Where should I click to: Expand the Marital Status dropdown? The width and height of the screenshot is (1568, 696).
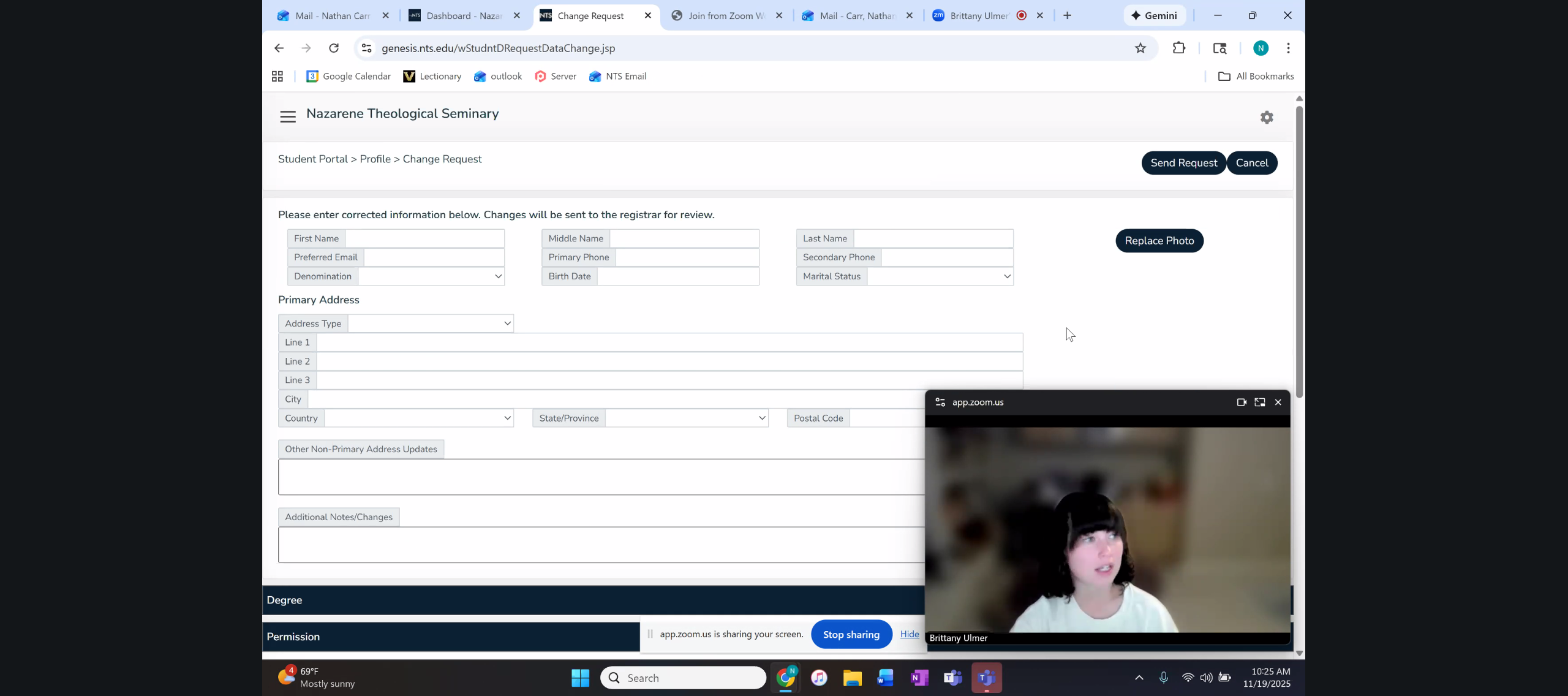tap(940, 276)
